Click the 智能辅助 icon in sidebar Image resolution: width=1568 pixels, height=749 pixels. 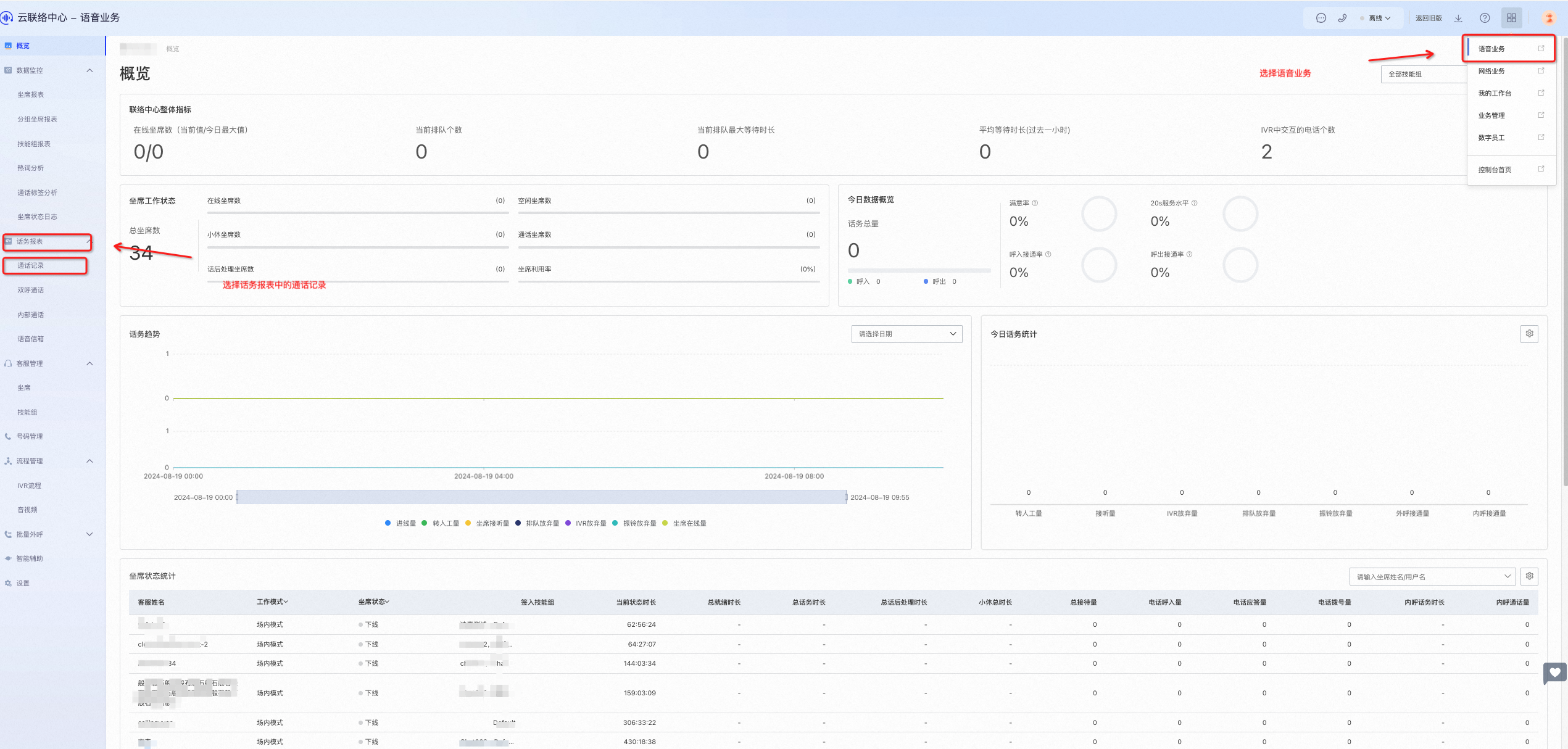[8, 558]
